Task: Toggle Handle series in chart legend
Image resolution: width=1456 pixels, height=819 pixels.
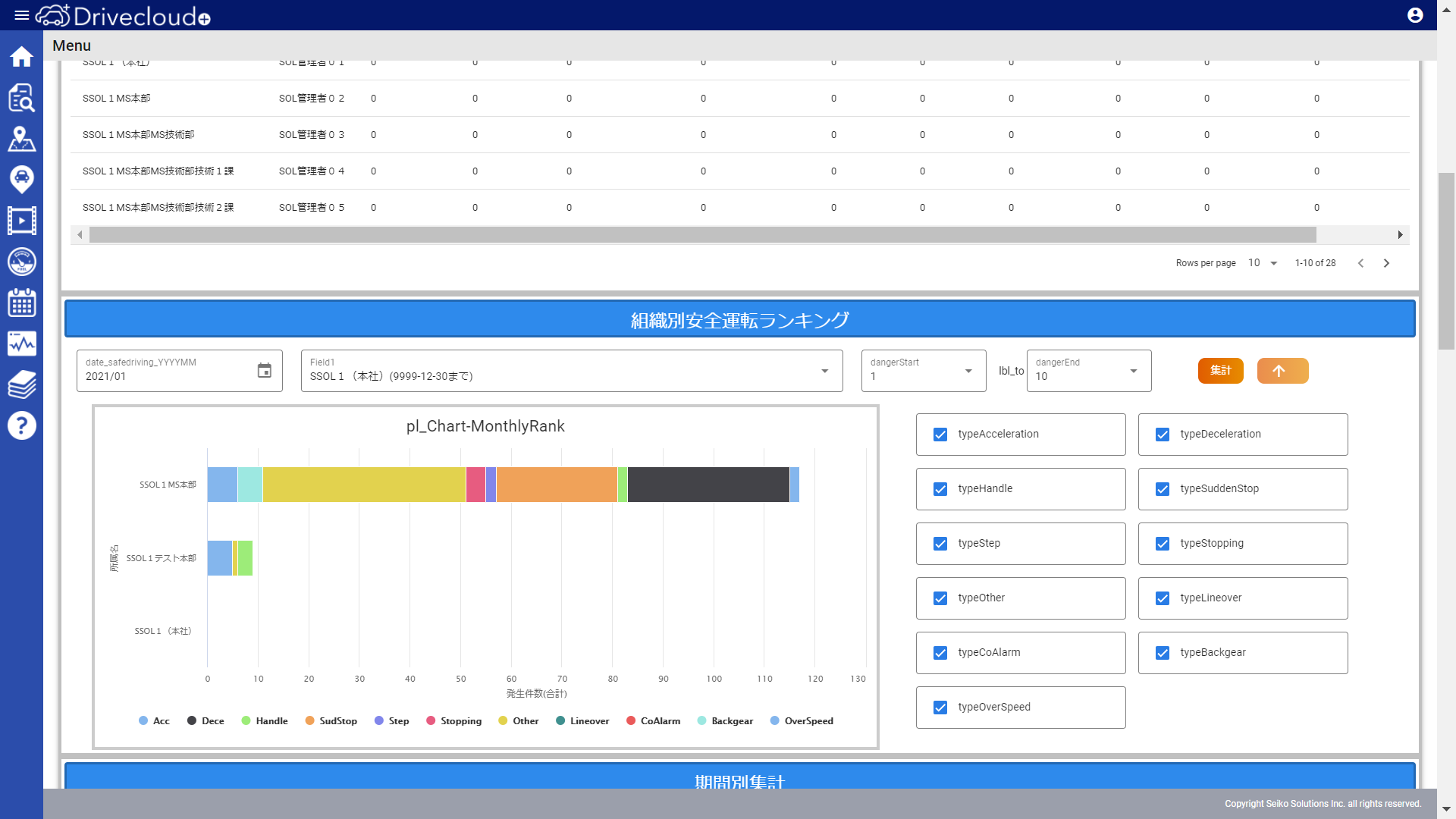Action: 265,720
